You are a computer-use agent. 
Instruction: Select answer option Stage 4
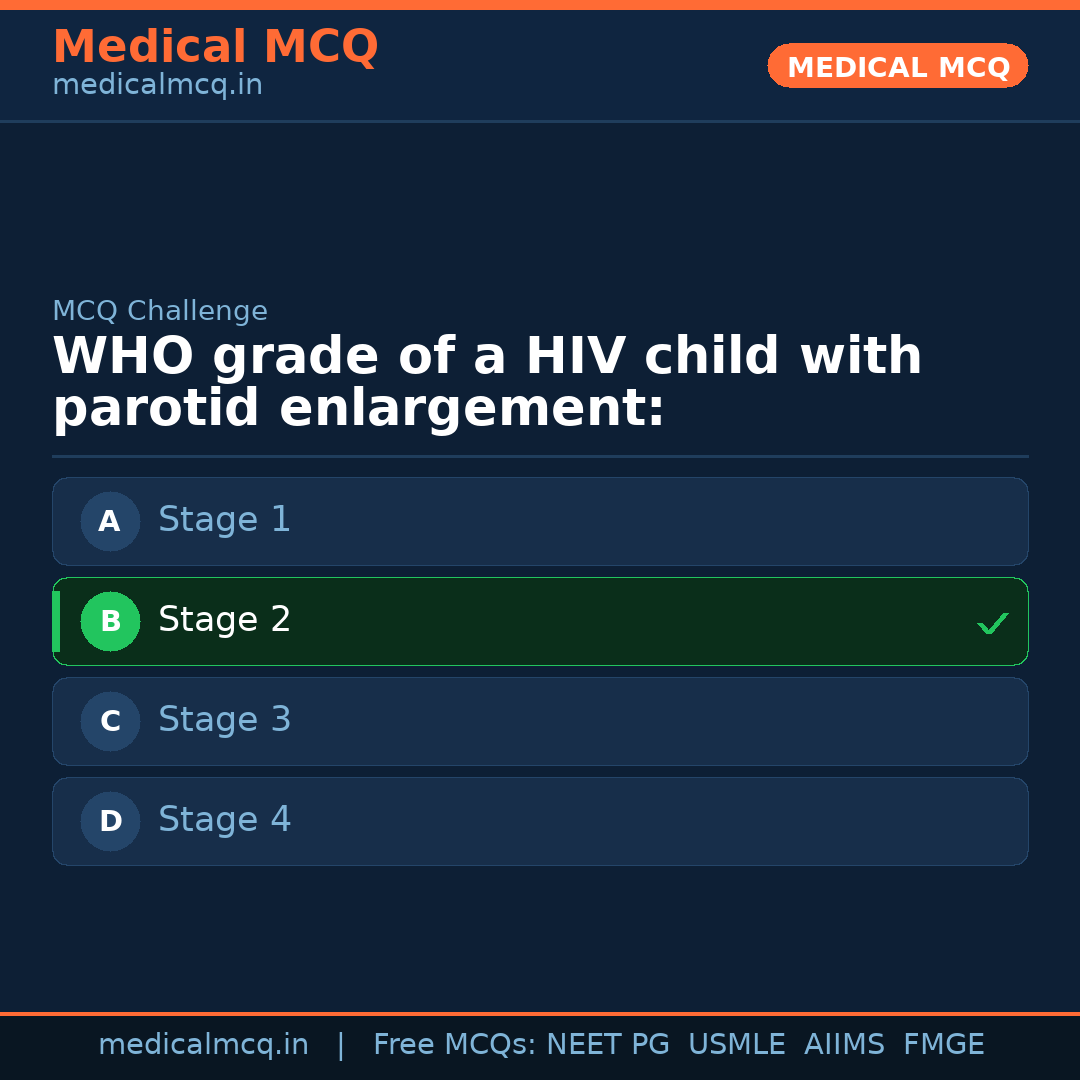click(540, 821)
